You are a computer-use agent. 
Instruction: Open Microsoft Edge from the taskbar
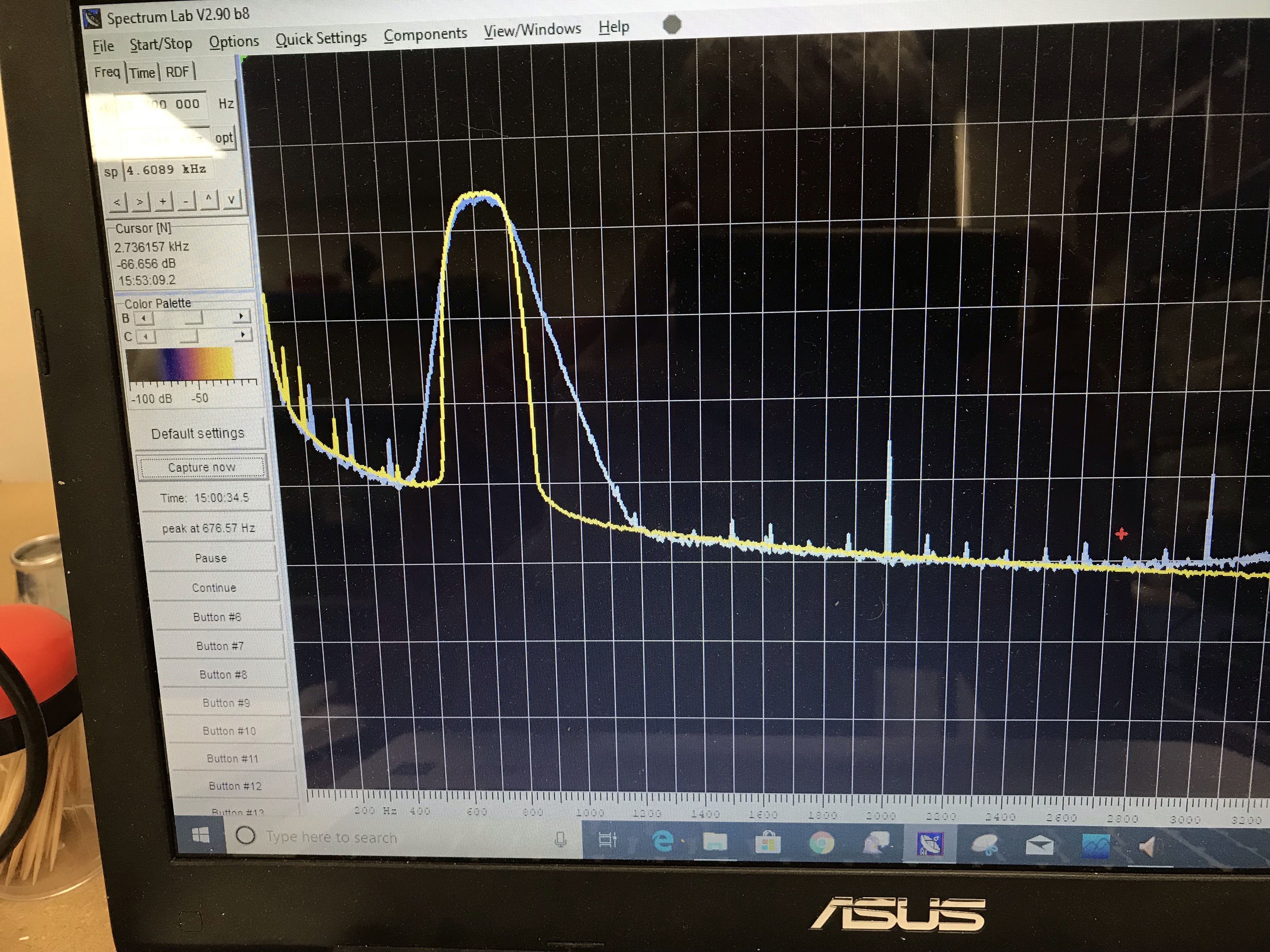[663, 841]
